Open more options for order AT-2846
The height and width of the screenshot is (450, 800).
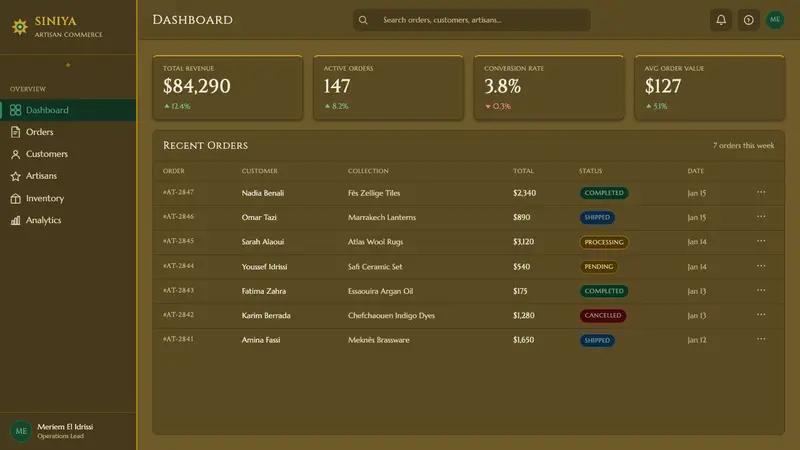tap(761, 217)
